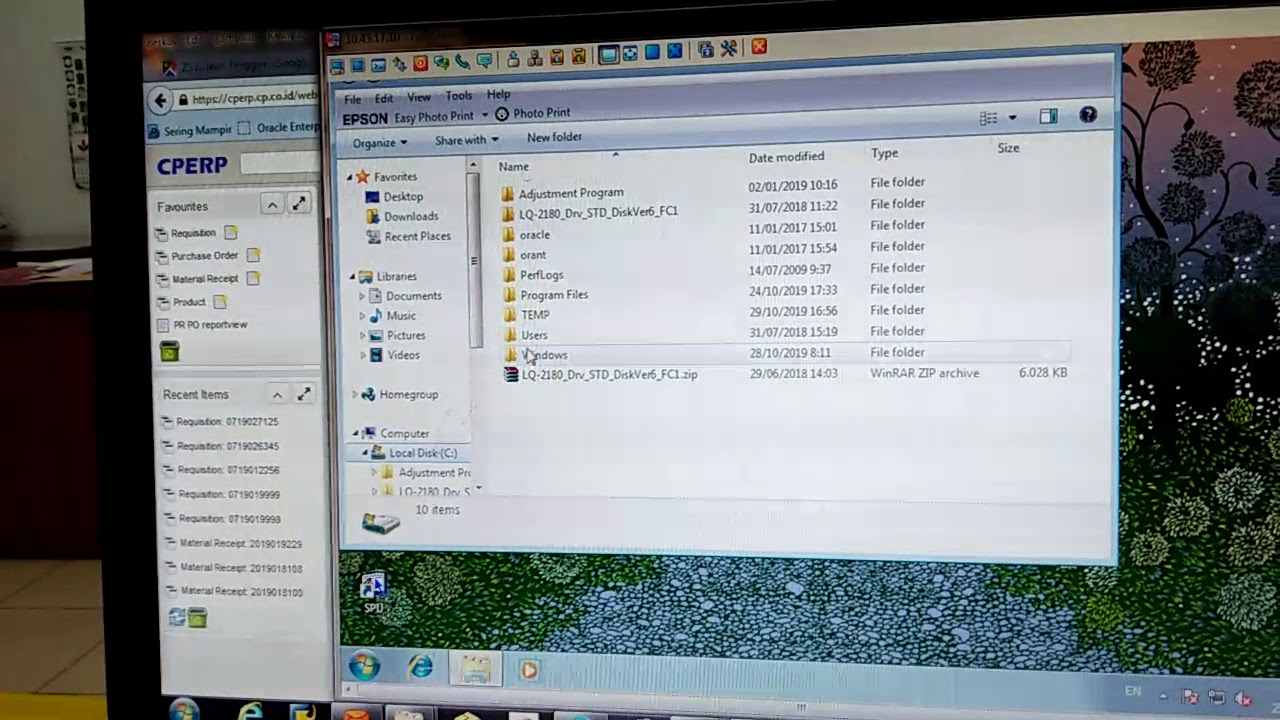Image resolution: width=1280 pixels, height=720 pixels.
Task: Toggle the preview pane icon
Action: (1048, 117)
